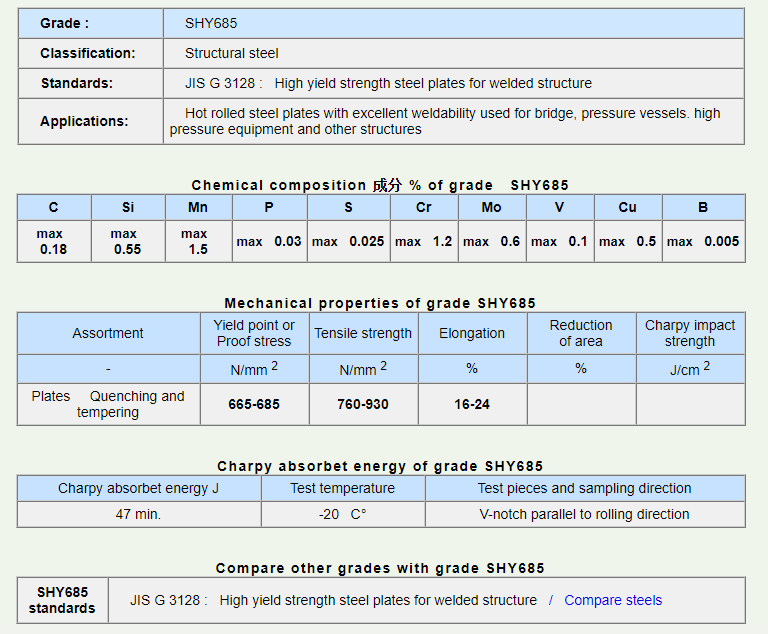Click the 760-930 tensile strength value
The image size is (768, 634).
pyautogui.click(x=363, y=404)
